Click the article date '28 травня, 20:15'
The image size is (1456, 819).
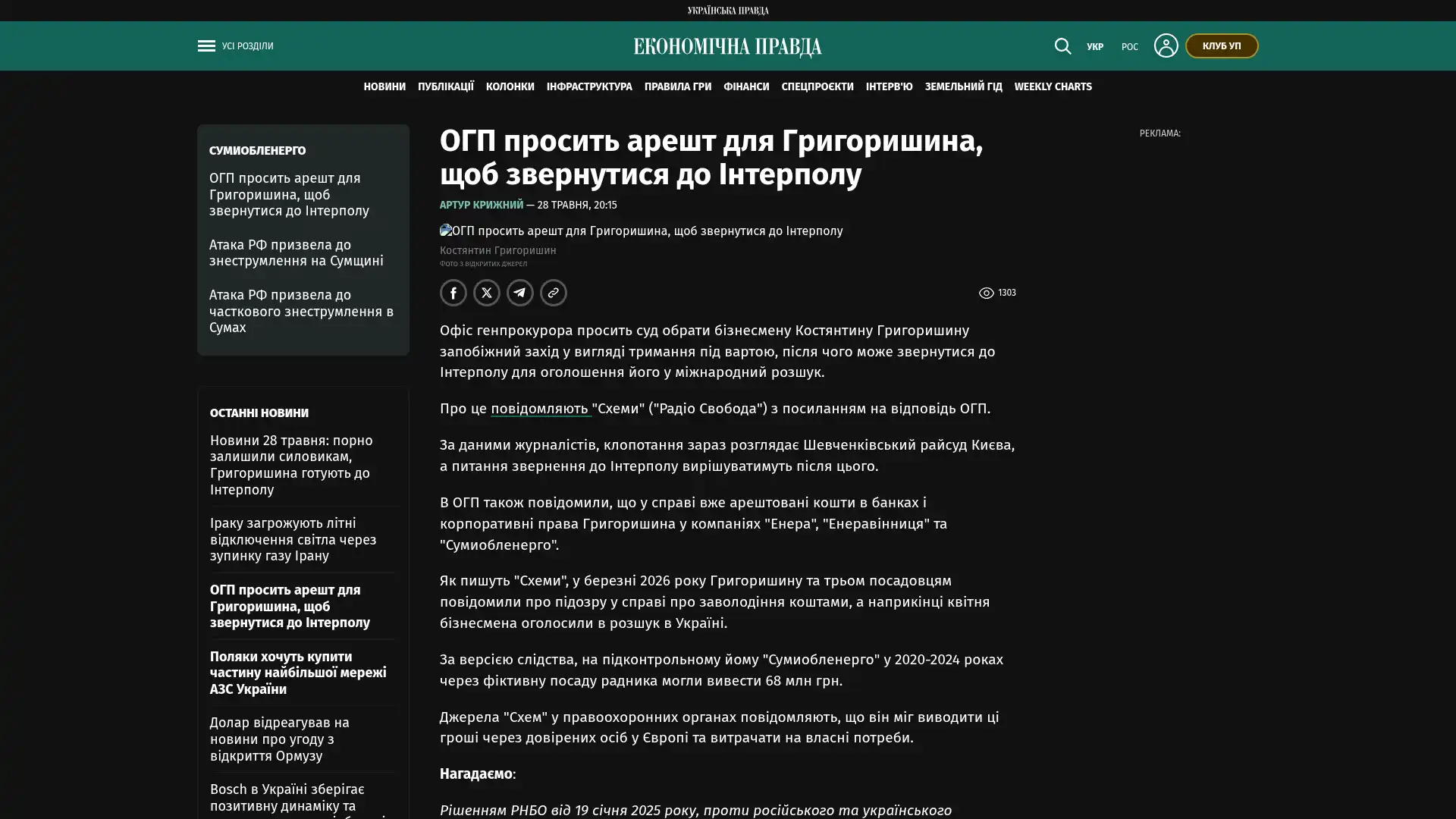577,206
